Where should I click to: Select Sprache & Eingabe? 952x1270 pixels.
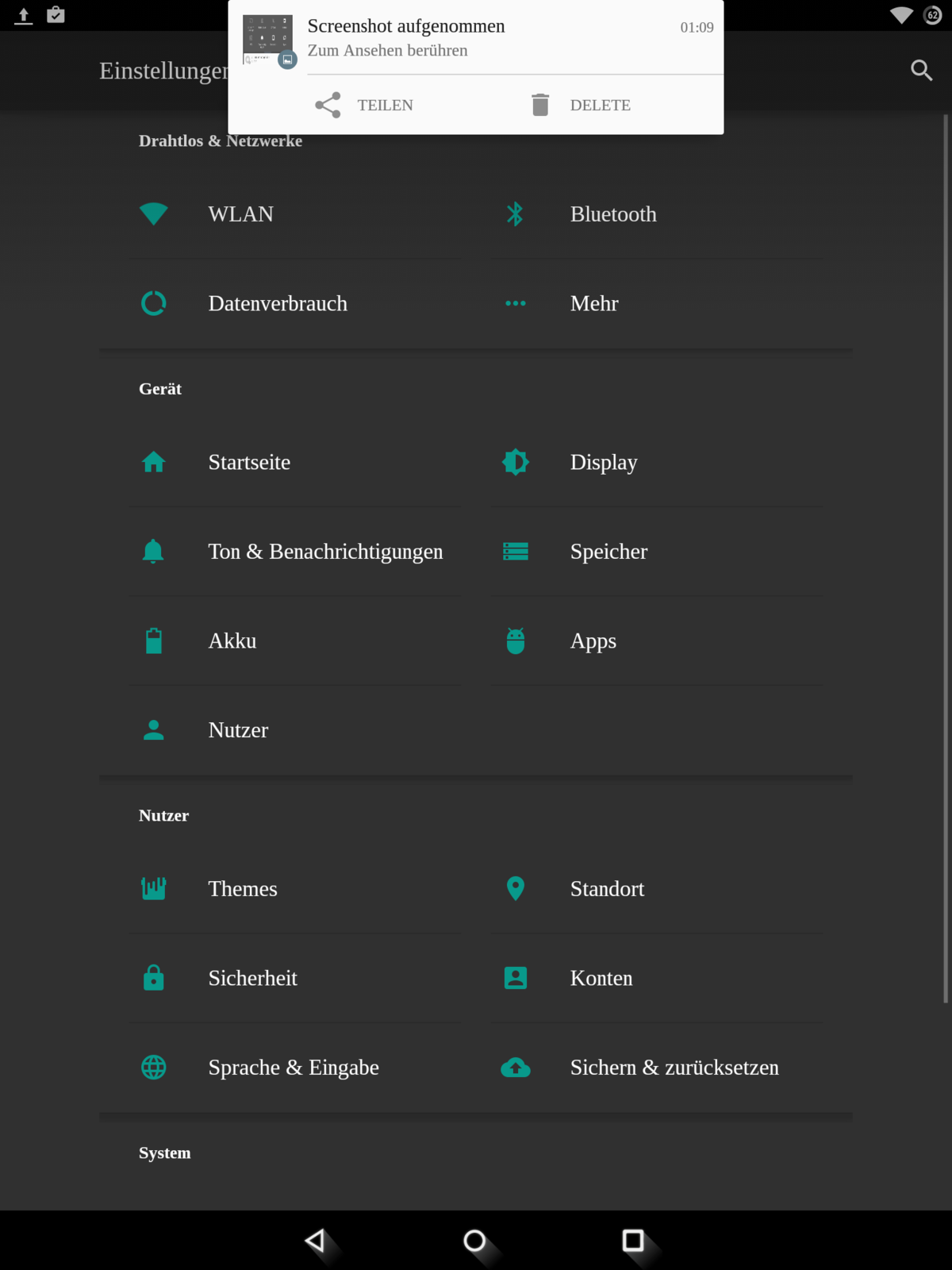pos(294,1068)
